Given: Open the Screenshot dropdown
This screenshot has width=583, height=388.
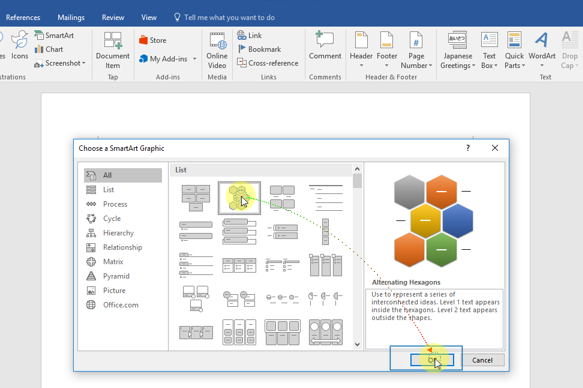Looking at the screenshot, I should tap(59, 63).
